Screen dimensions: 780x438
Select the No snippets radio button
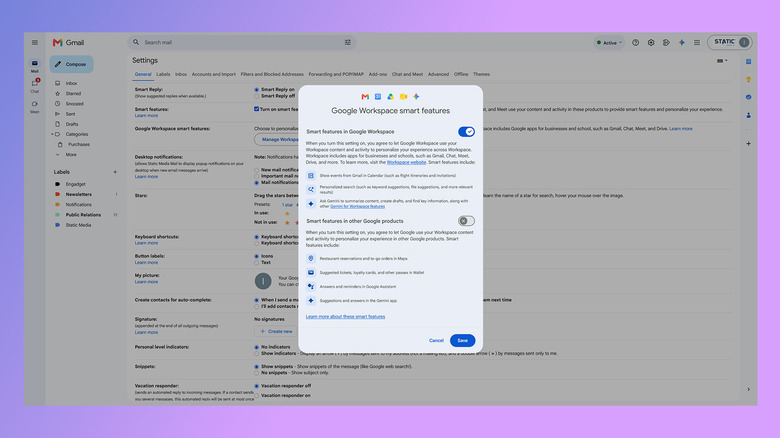[x=257, y=373]
